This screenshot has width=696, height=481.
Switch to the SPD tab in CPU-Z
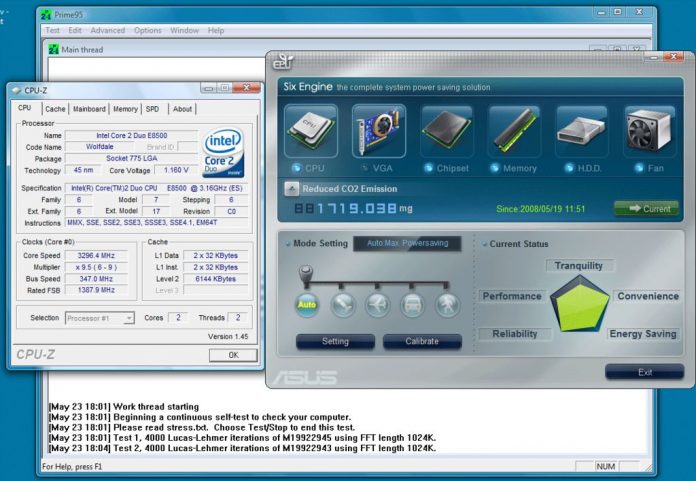[152, 109]
